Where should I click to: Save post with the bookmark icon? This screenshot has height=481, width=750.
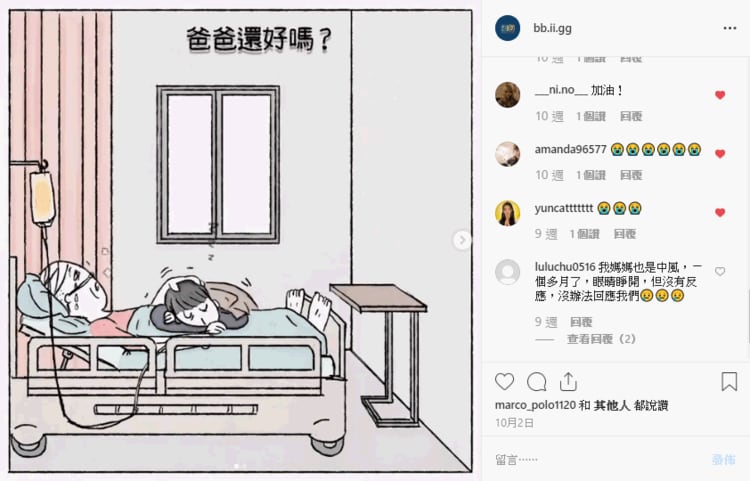(729, 382)
